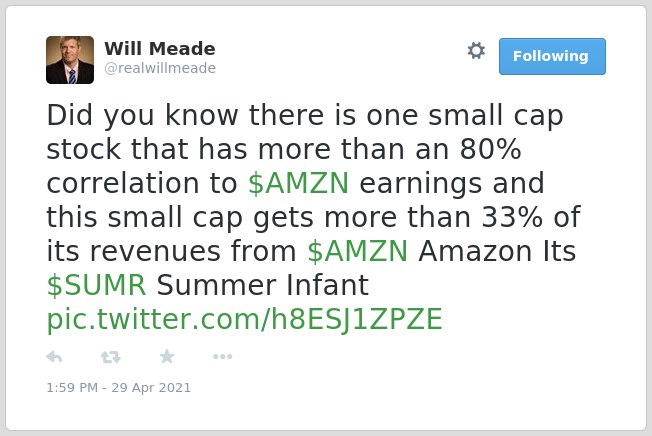Open the @realwillmeade handle link

[160, 68]
